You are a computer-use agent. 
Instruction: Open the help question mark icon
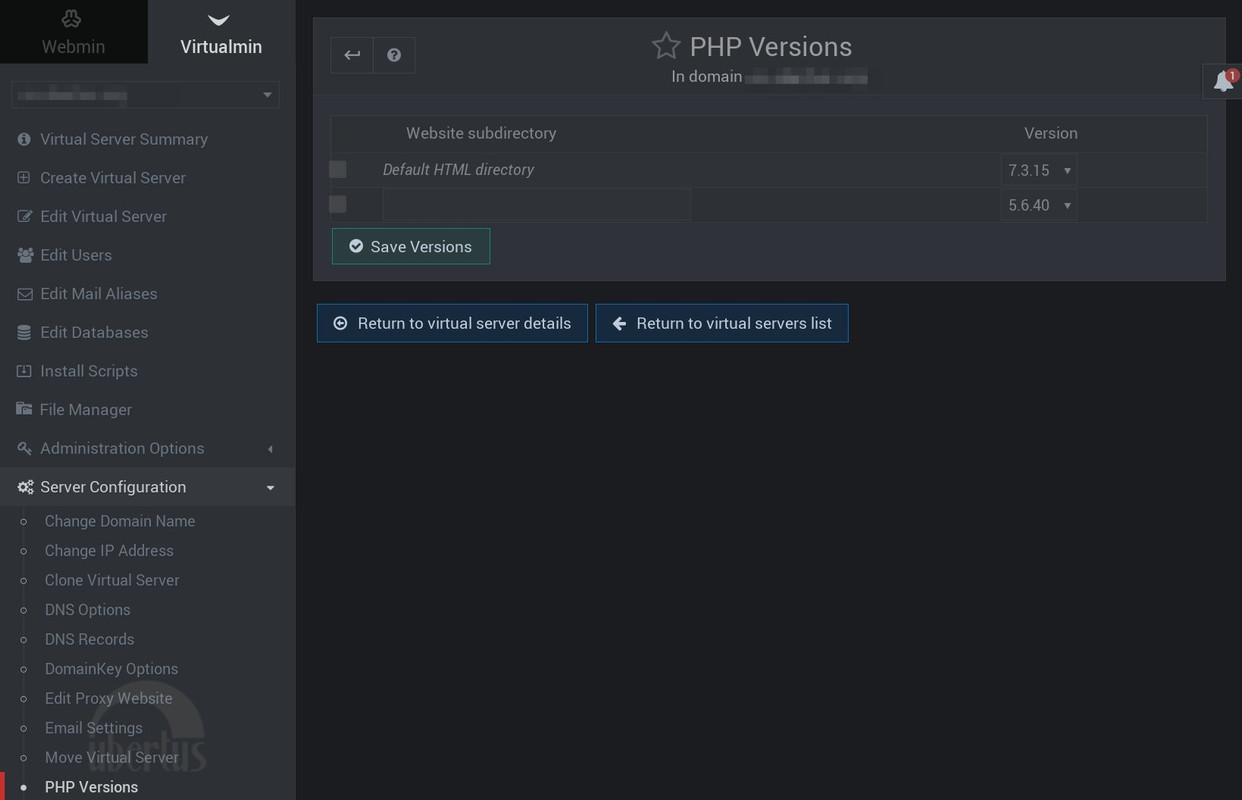click(x=394, y=55)
